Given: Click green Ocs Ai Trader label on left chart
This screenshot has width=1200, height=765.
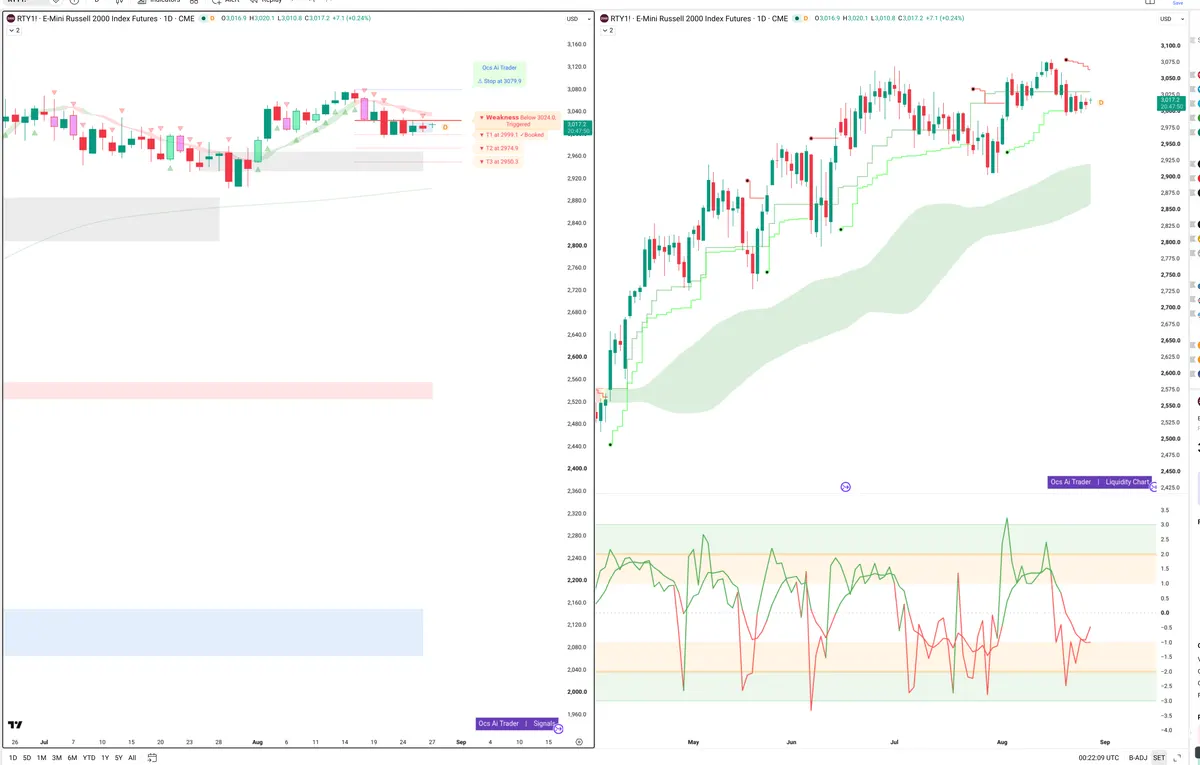Looking at the screenshot, I should pyautogui.click(x=499, y=67).
